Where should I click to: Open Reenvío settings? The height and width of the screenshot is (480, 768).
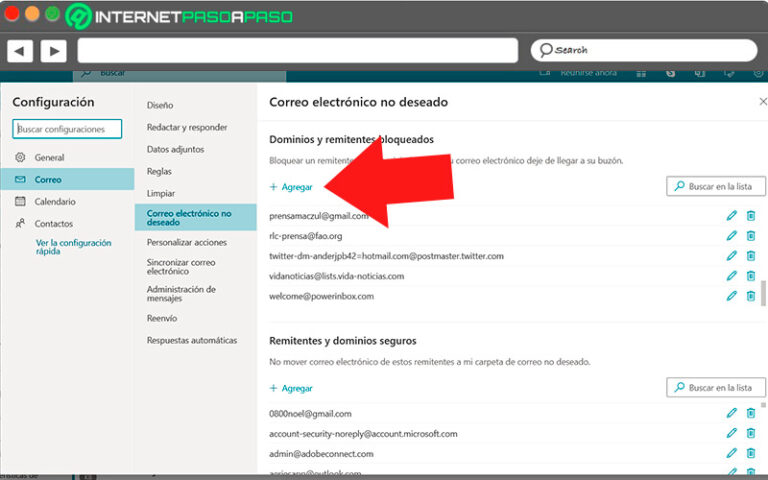[x=162, y=318]
